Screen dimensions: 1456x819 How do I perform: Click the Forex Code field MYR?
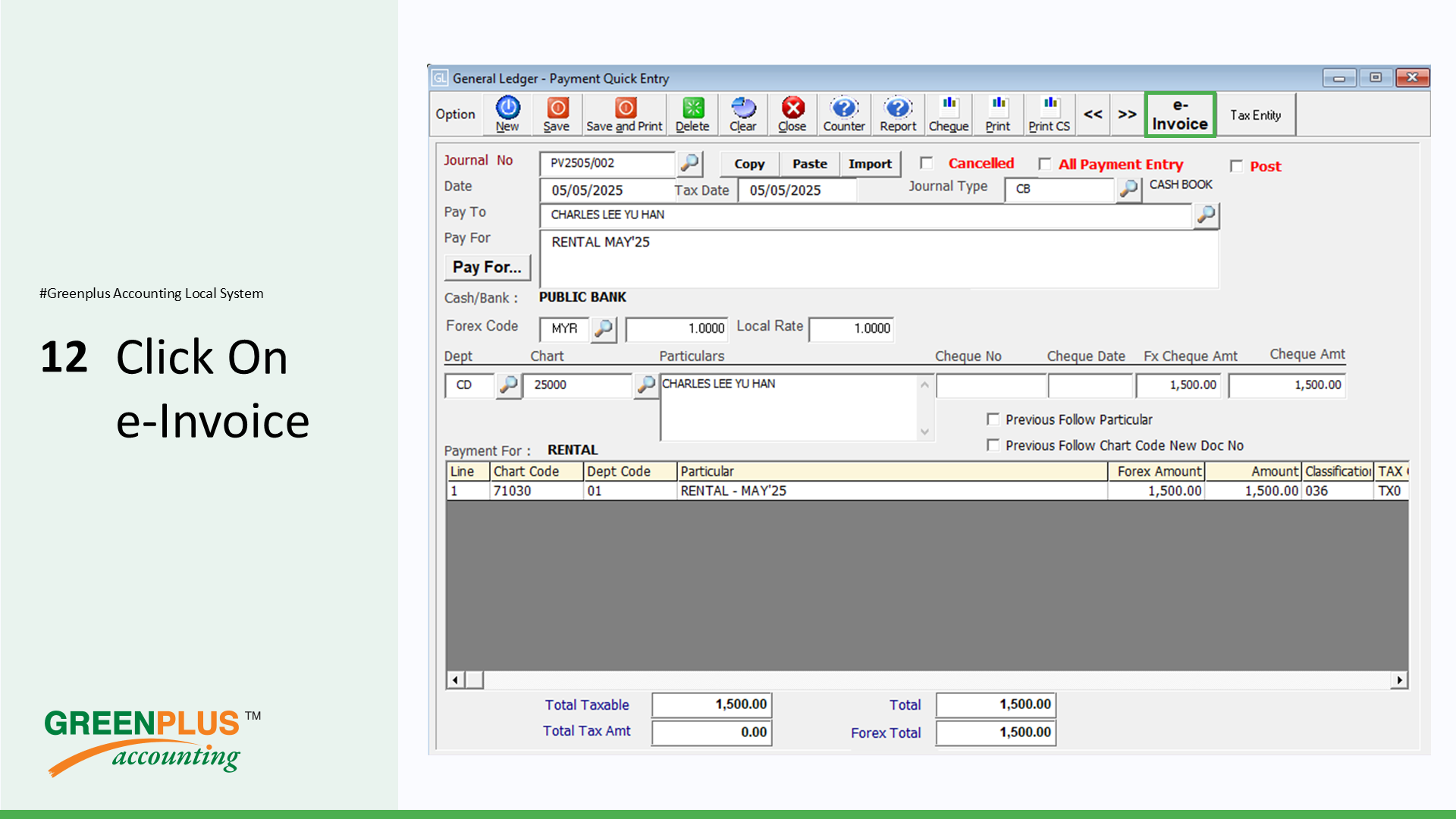565,329
